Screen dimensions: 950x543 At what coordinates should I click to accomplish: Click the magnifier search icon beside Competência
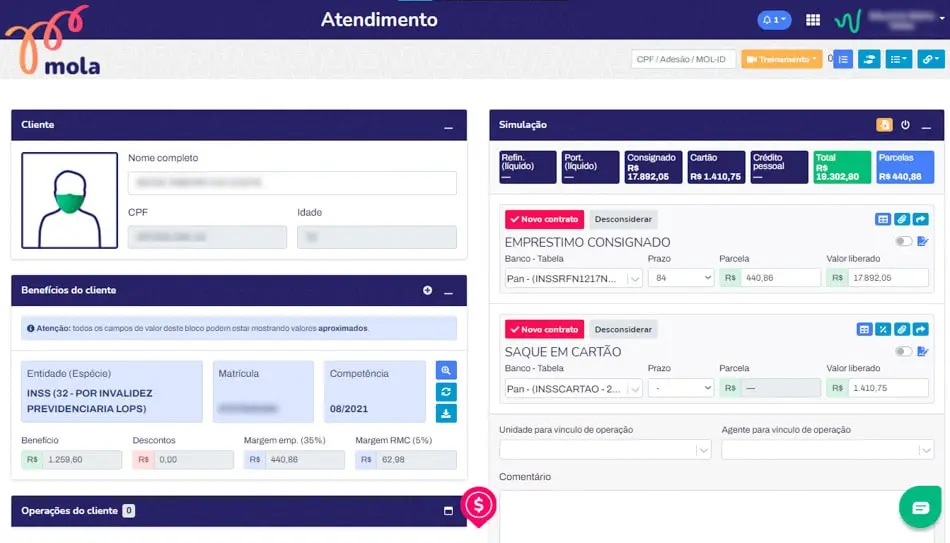tap(446, 370)
